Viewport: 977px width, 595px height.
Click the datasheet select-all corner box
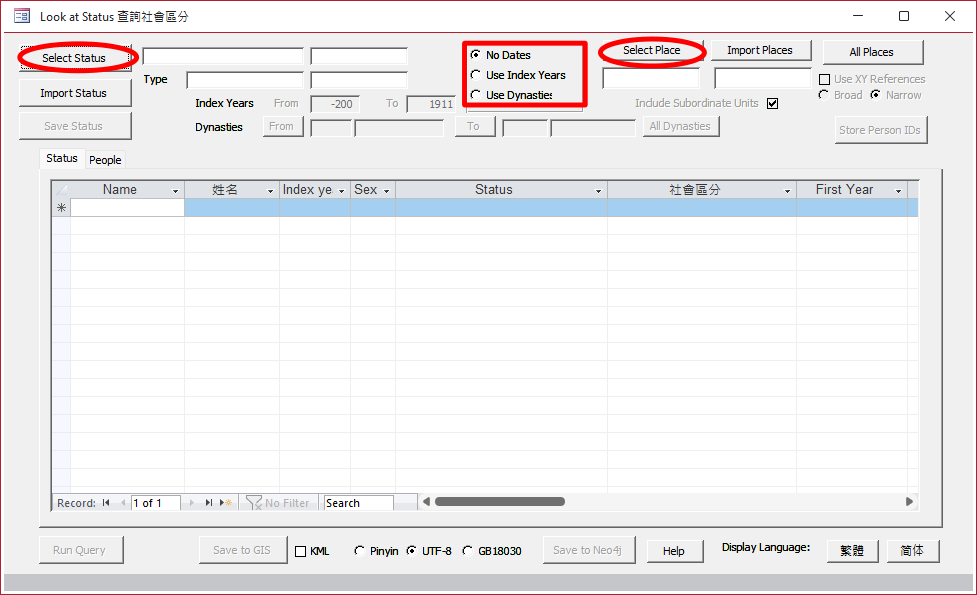click(x=61, y=190)
